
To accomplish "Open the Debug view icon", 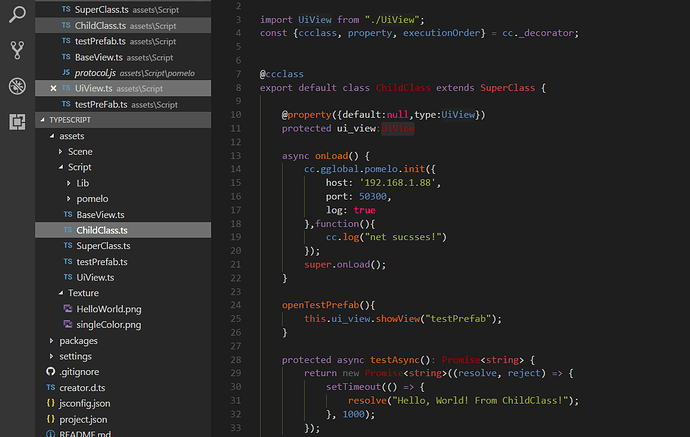I will coord(17,86).
